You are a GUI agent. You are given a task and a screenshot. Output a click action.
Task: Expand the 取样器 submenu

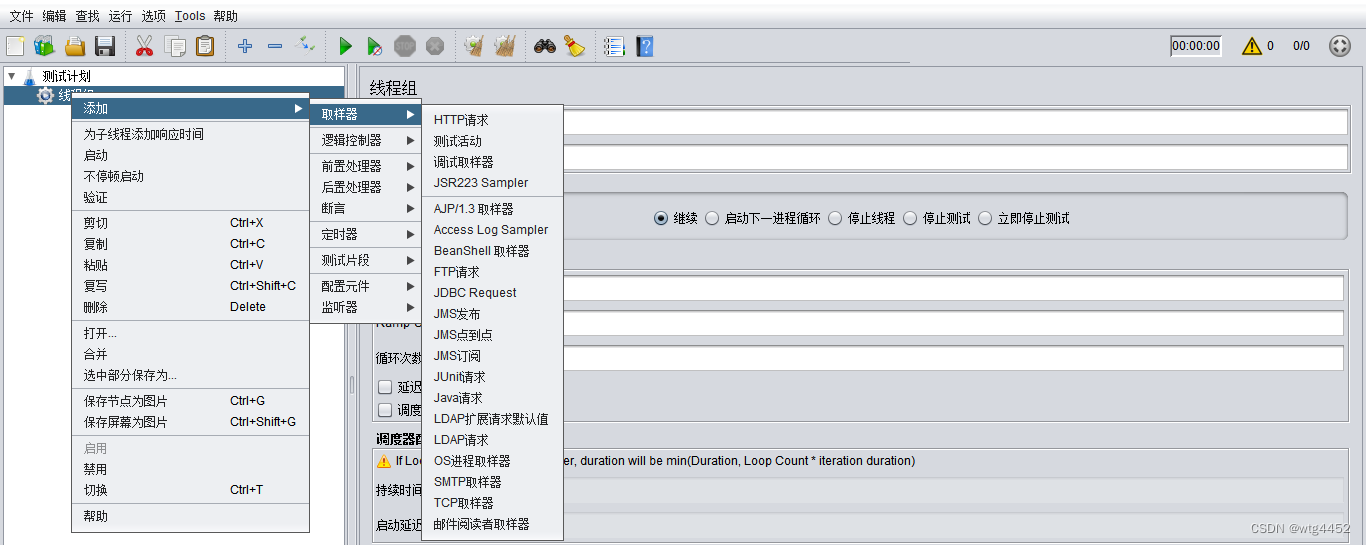pyautogui.click(x=366, y=114)
